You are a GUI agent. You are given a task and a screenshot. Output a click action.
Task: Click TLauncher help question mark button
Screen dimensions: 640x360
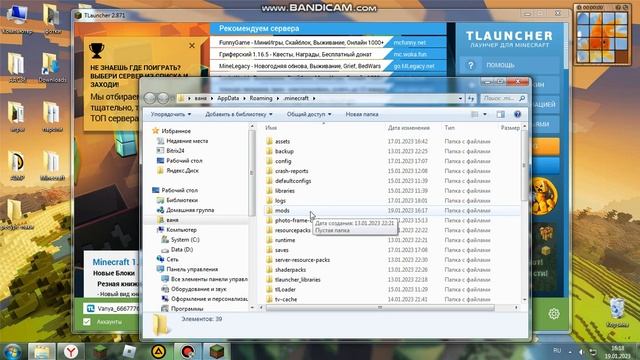pos(471,65)
